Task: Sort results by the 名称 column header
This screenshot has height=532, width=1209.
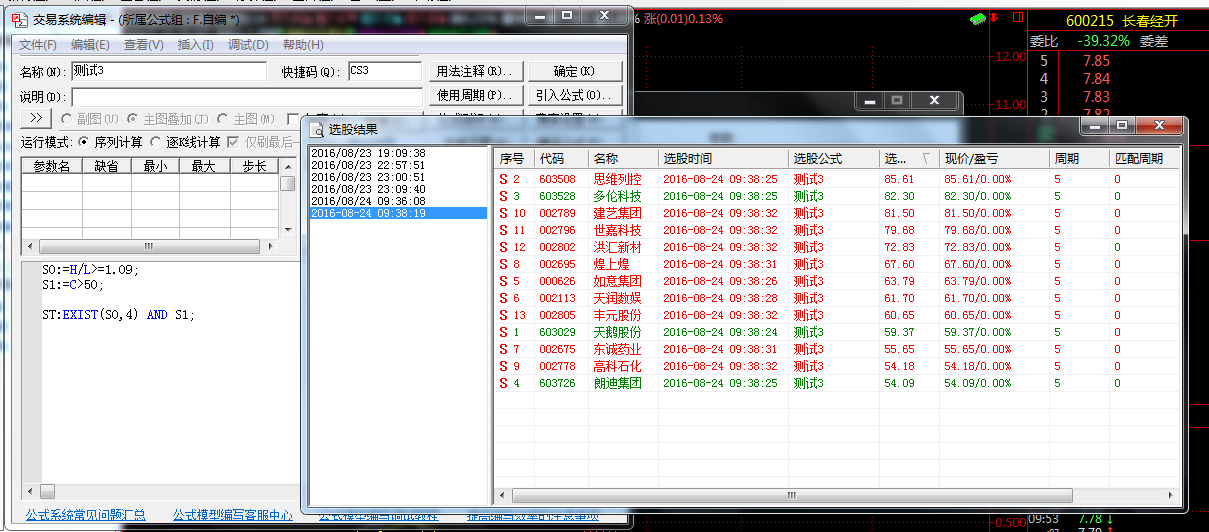Action: 621,158
